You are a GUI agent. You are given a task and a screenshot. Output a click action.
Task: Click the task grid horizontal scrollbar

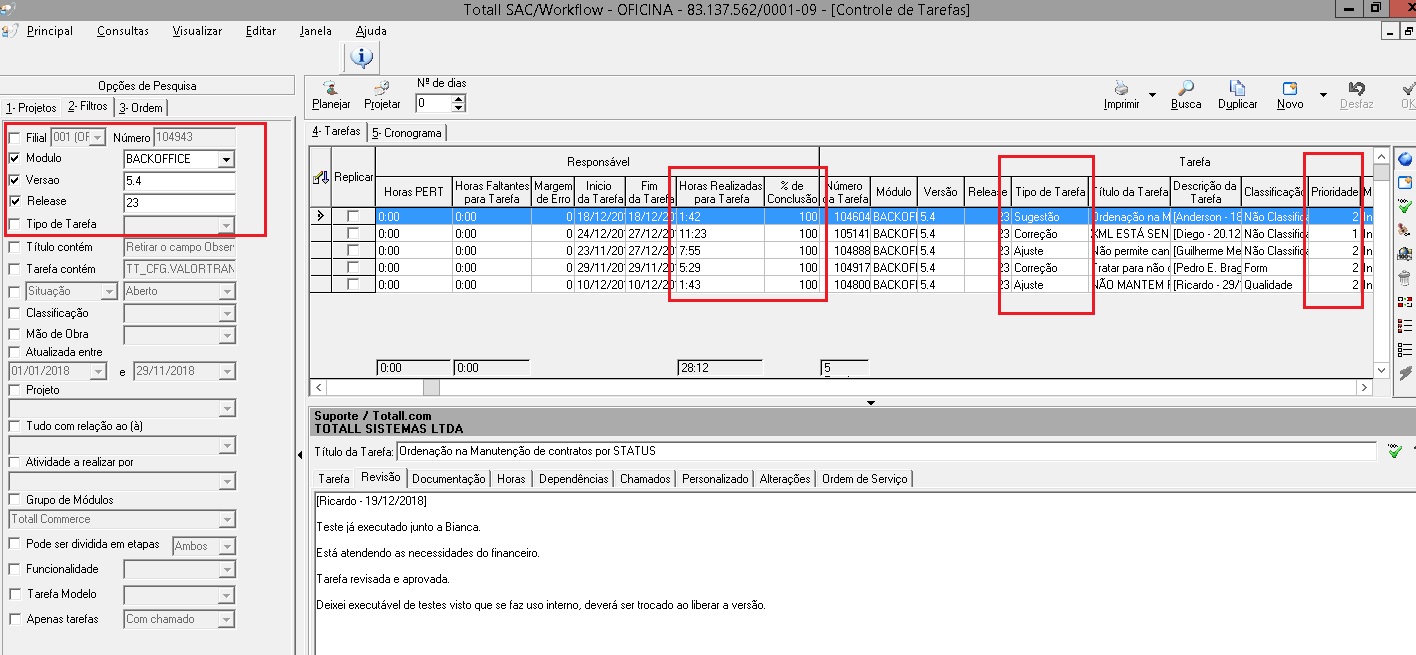[841, 387]
